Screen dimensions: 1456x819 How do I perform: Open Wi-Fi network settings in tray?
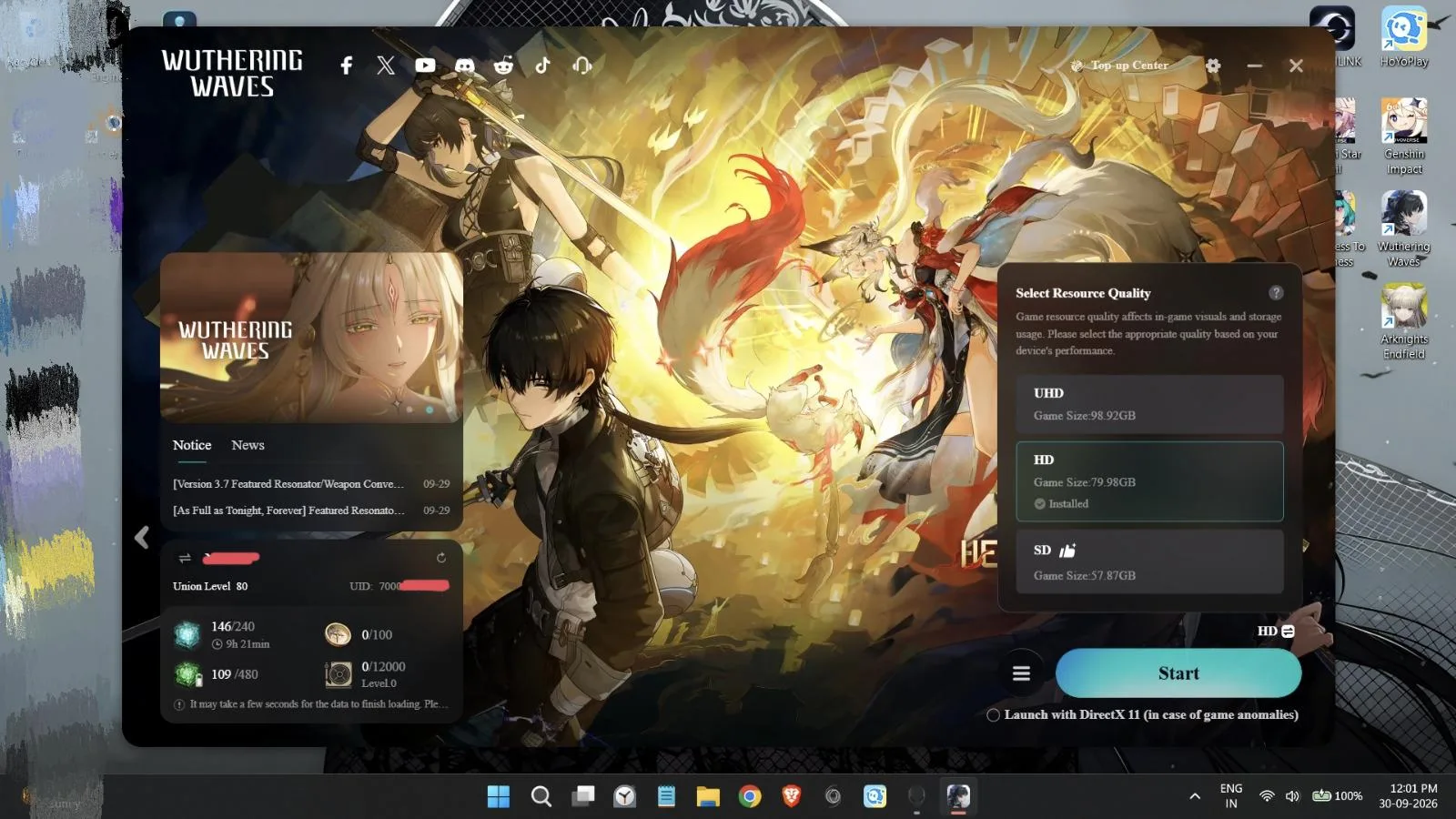tap(1267, 796)
